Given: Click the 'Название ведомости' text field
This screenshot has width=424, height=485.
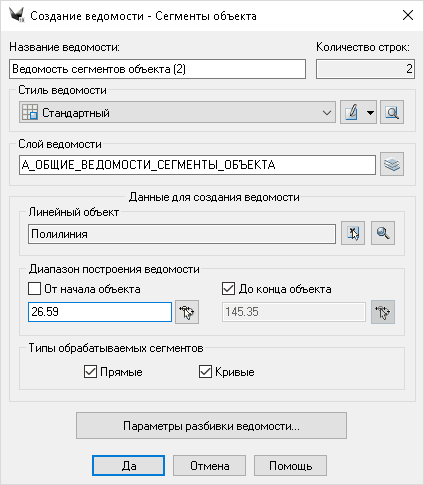Looking at the screenshot, I should point(157,69).
